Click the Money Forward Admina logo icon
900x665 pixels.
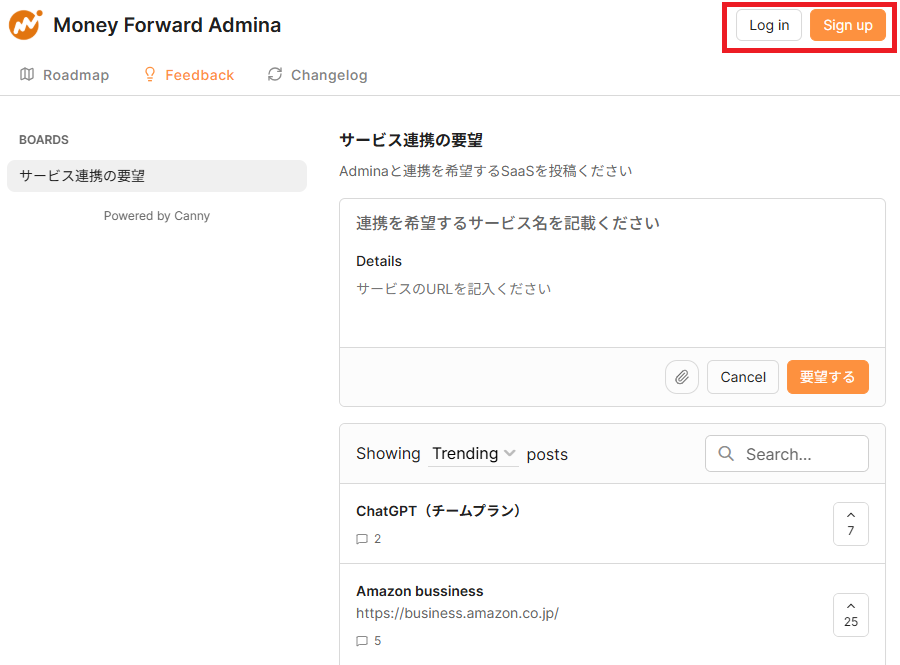pyautogui.click(x=26, y=25)
